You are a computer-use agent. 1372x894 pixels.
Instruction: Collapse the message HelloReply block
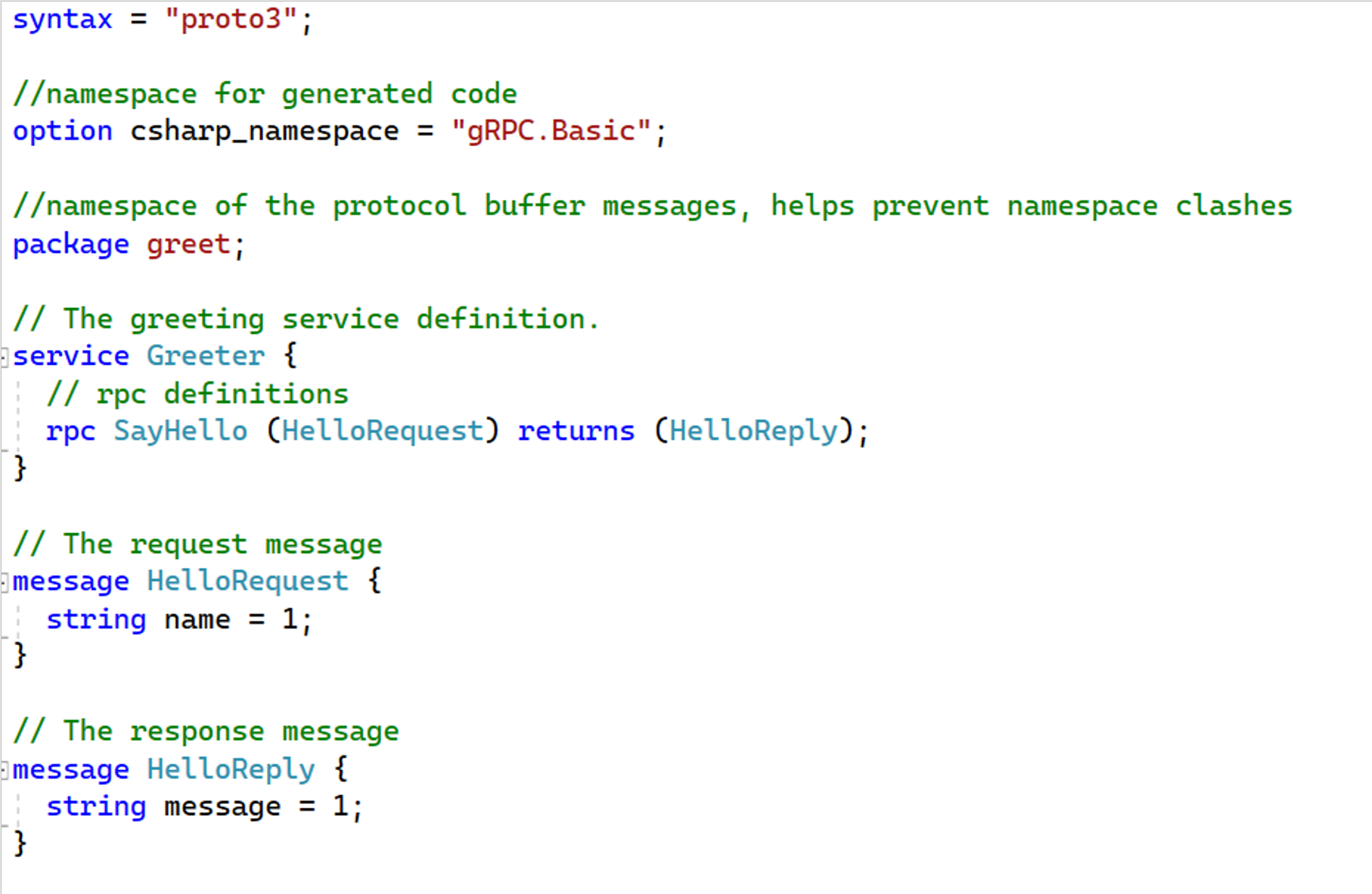click(x=5, y=770)
